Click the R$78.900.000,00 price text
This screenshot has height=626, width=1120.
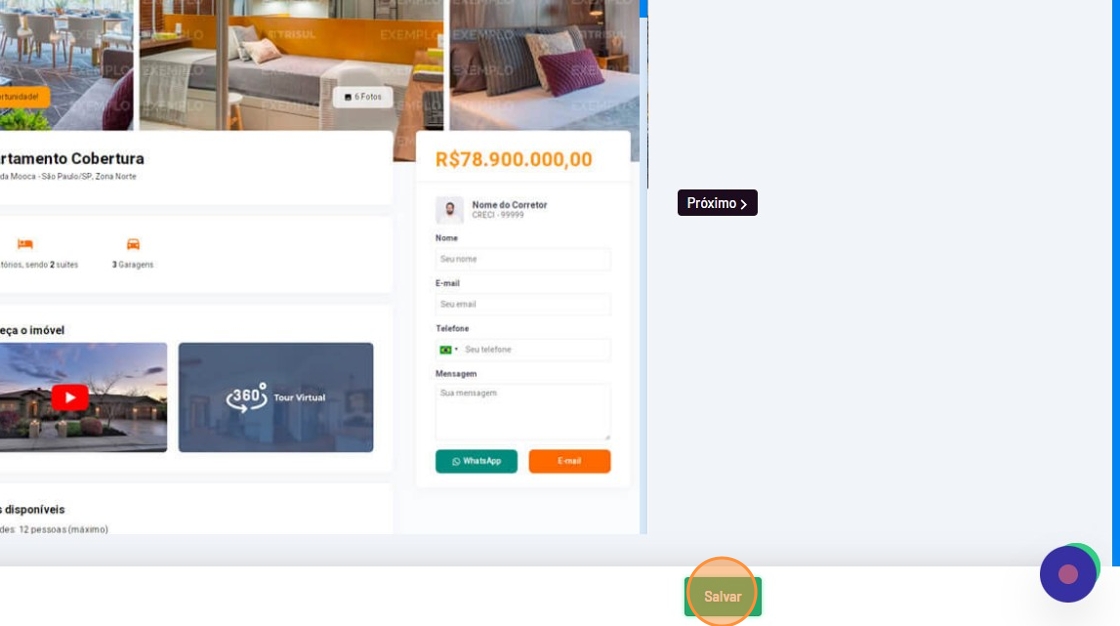click(514, 159)
